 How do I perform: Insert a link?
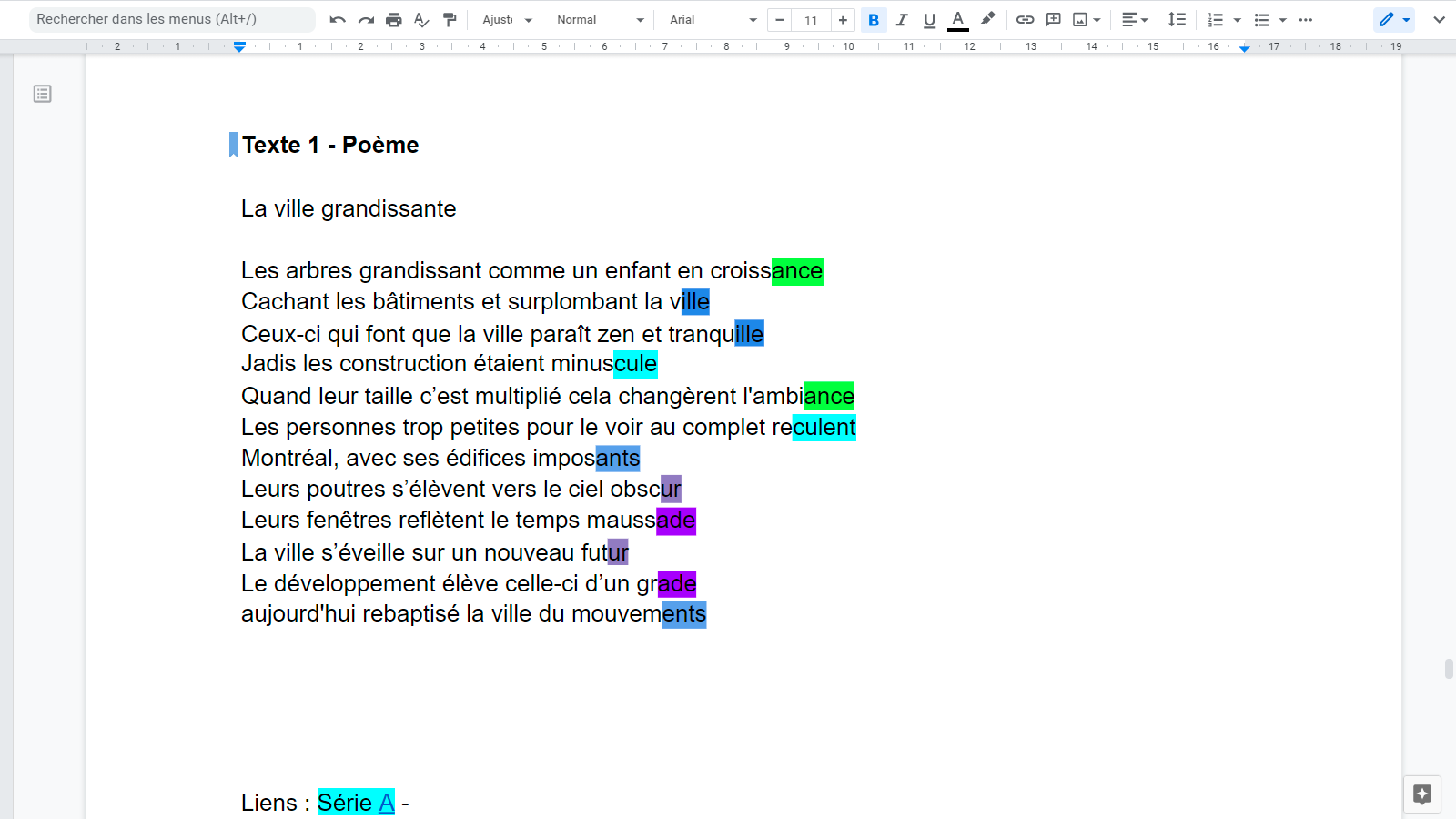point(1026,19)
